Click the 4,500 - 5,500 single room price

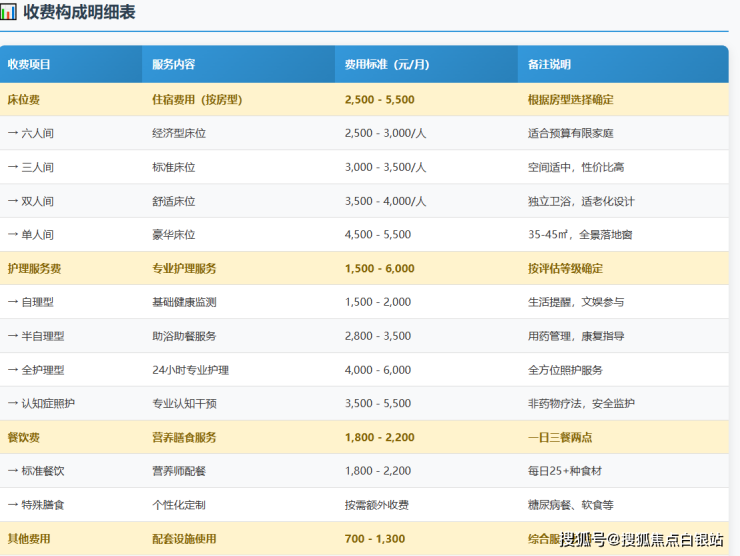[377, 235]
